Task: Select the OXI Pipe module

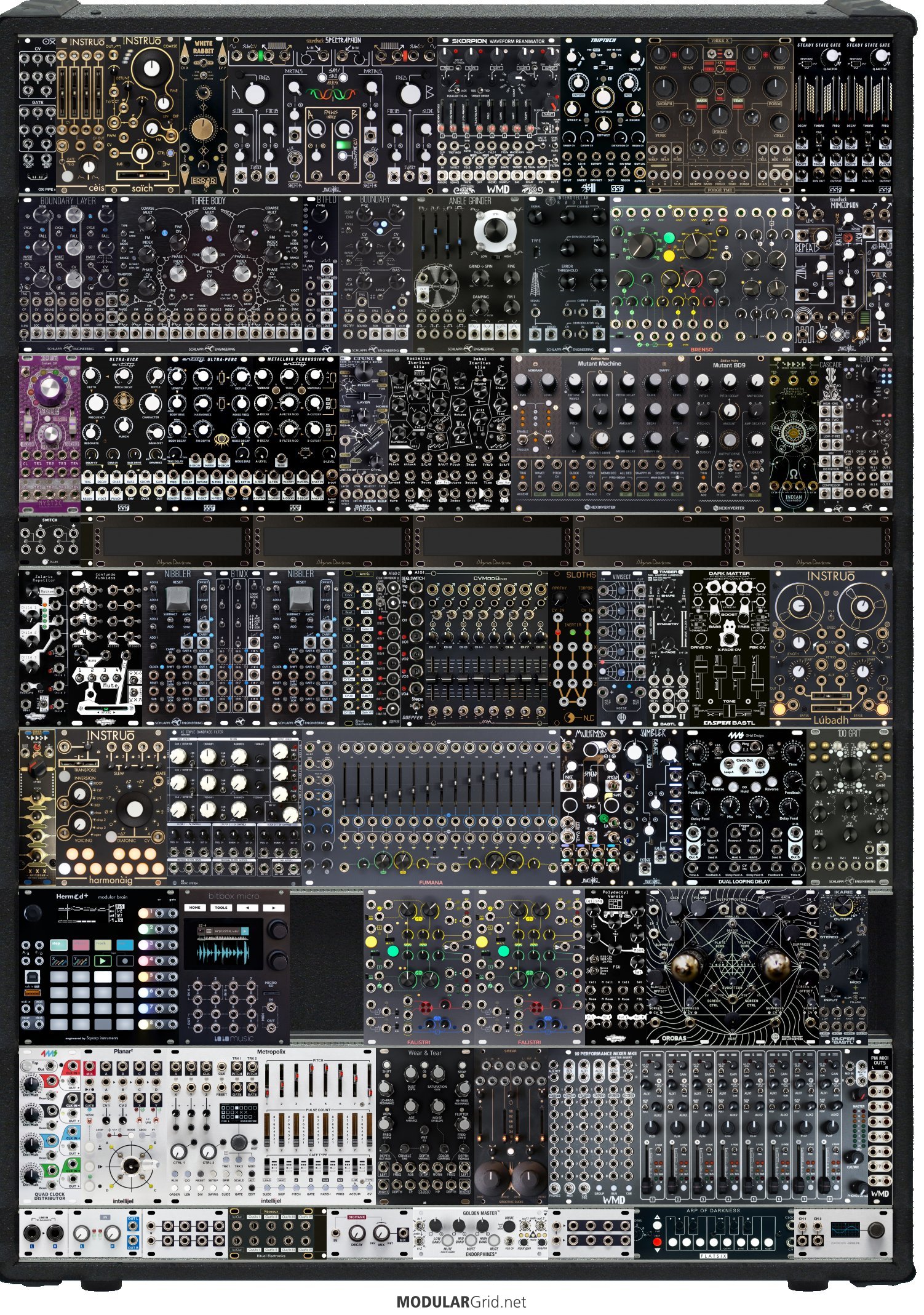Action: pyautogui.click(x=38, y=115)
